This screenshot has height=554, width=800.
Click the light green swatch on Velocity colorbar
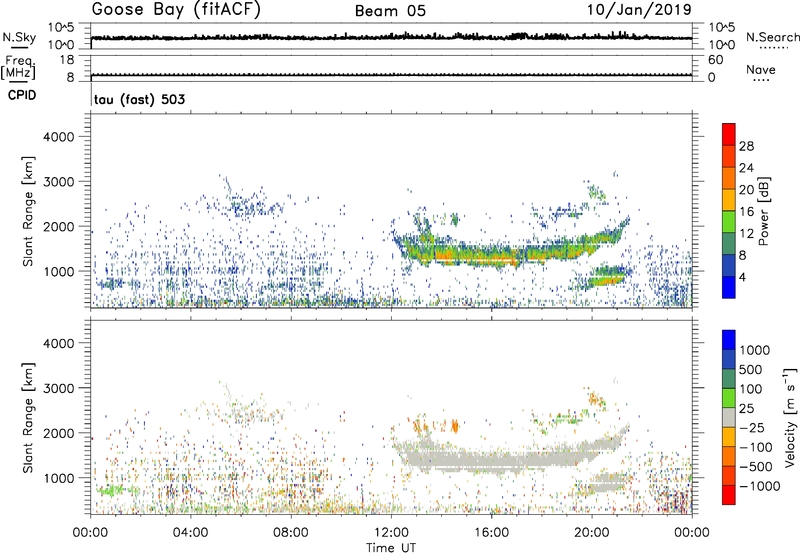tap(729, 398)
